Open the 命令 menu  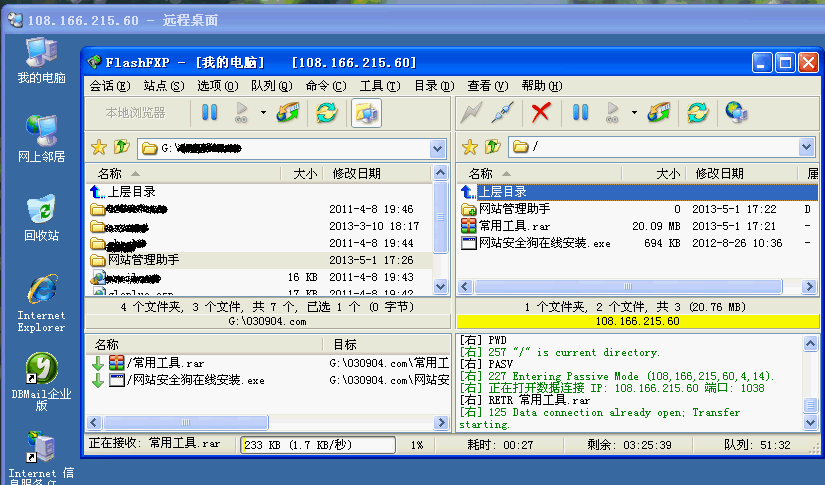click(326, 86)
